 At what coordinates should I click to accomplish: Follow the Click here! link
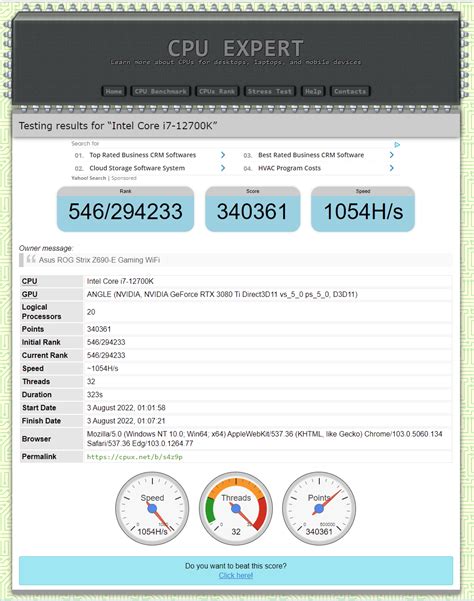pyautogui.click(x=236, y=575)
